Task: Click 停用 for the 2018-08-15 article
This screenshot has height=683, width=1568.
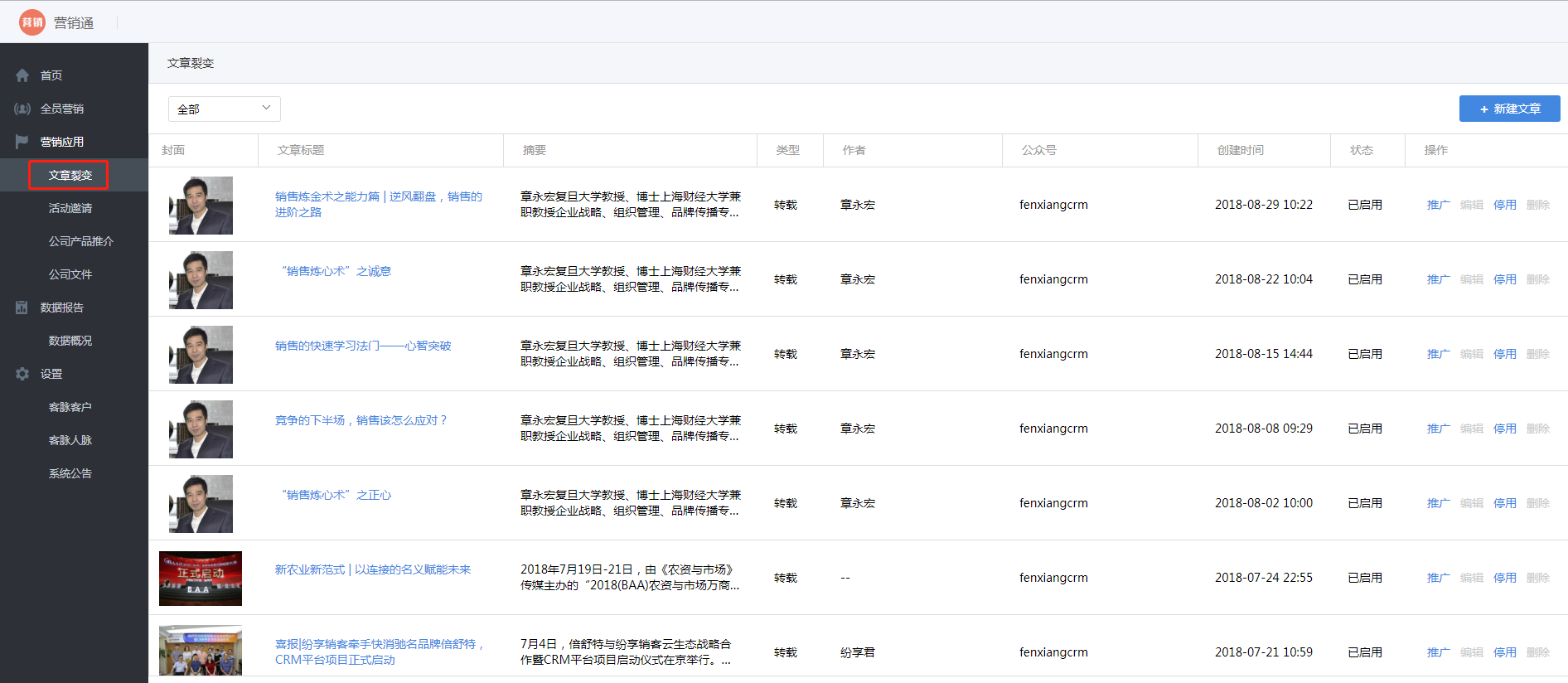Action: pos(1504,354)
